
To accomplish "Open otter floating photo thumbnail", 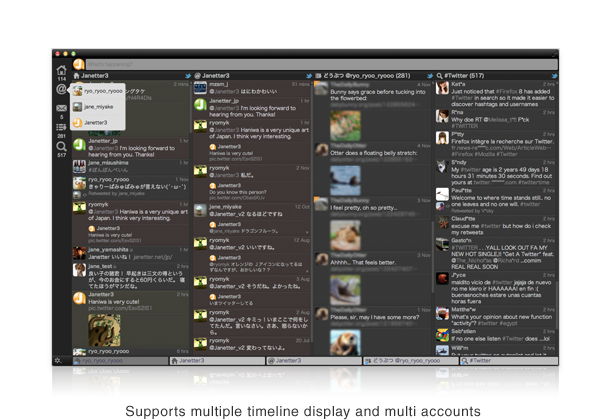I will coord(345,180).
